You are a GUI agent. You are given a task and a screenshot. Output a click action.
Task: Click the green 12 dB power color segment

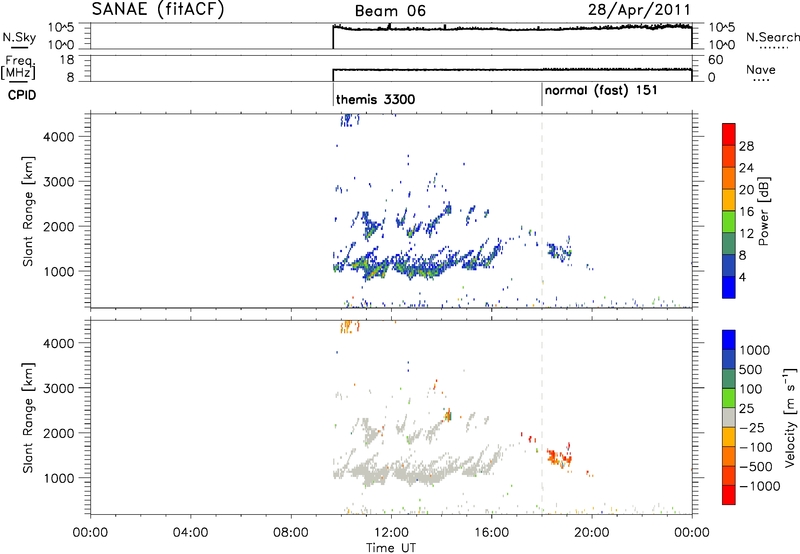pyautogui.click(x=729, y=221)
